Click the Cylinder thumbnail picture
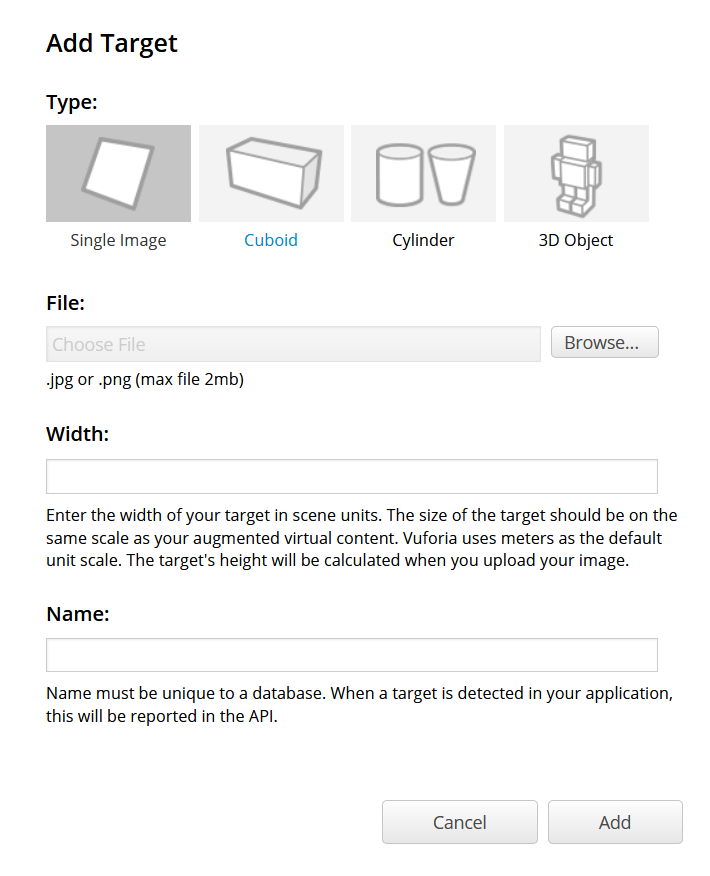Viewport: 710px width, 876px height. point(423,173)
